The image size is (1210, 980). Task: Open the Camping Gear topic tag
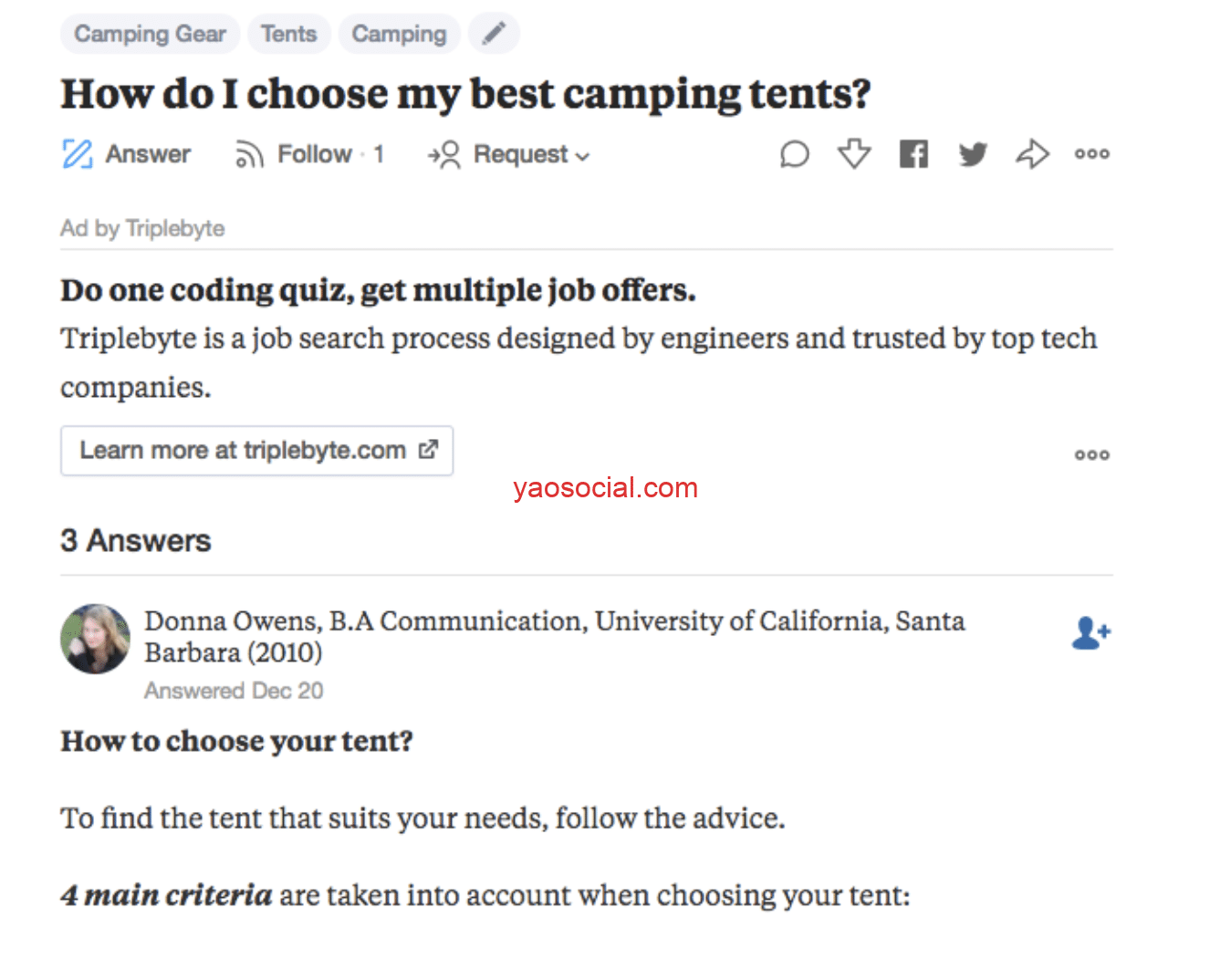[x=150, y=34]
